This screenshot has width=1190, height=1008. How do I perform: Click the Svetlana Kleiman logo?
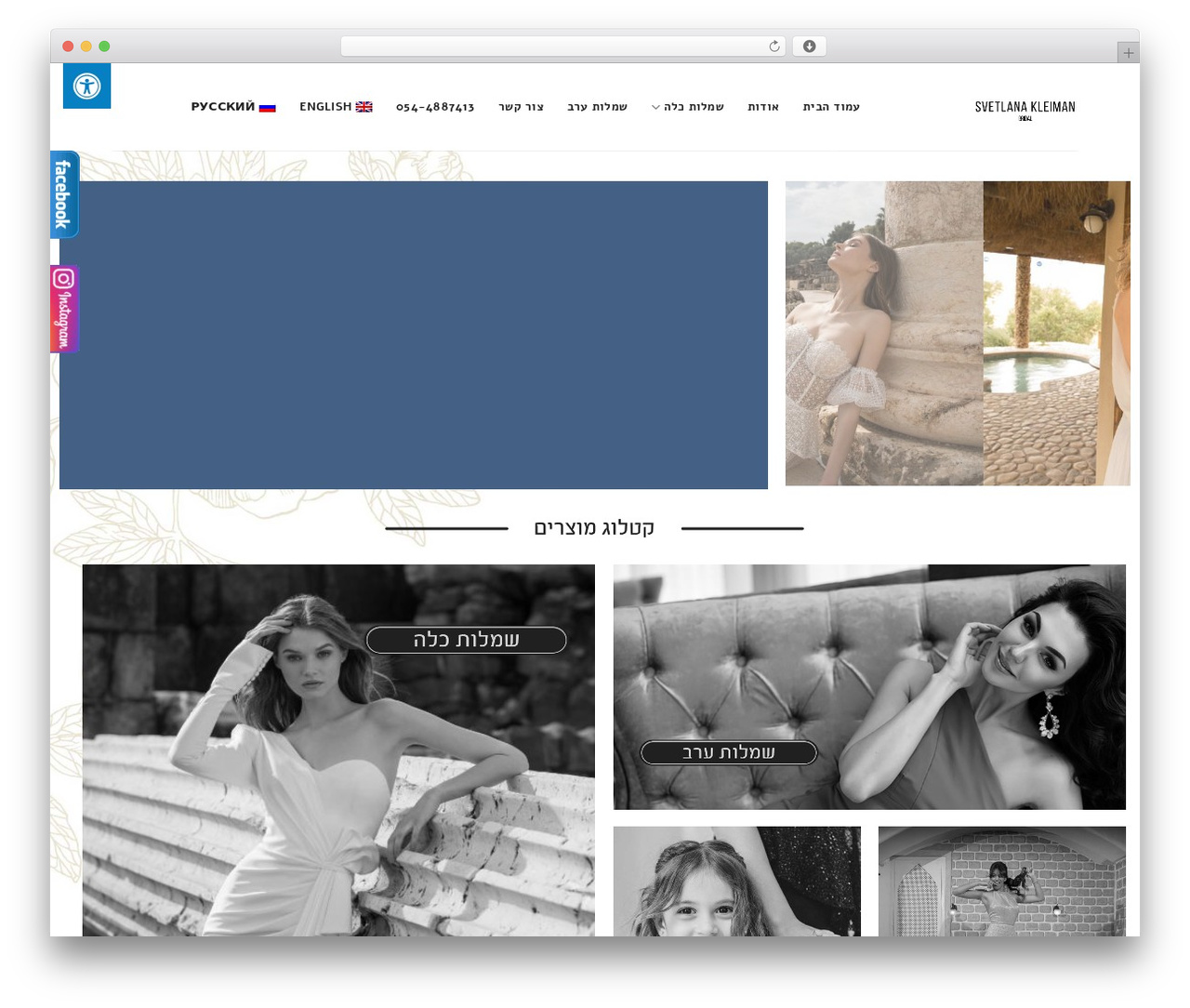coord(1025,109)
